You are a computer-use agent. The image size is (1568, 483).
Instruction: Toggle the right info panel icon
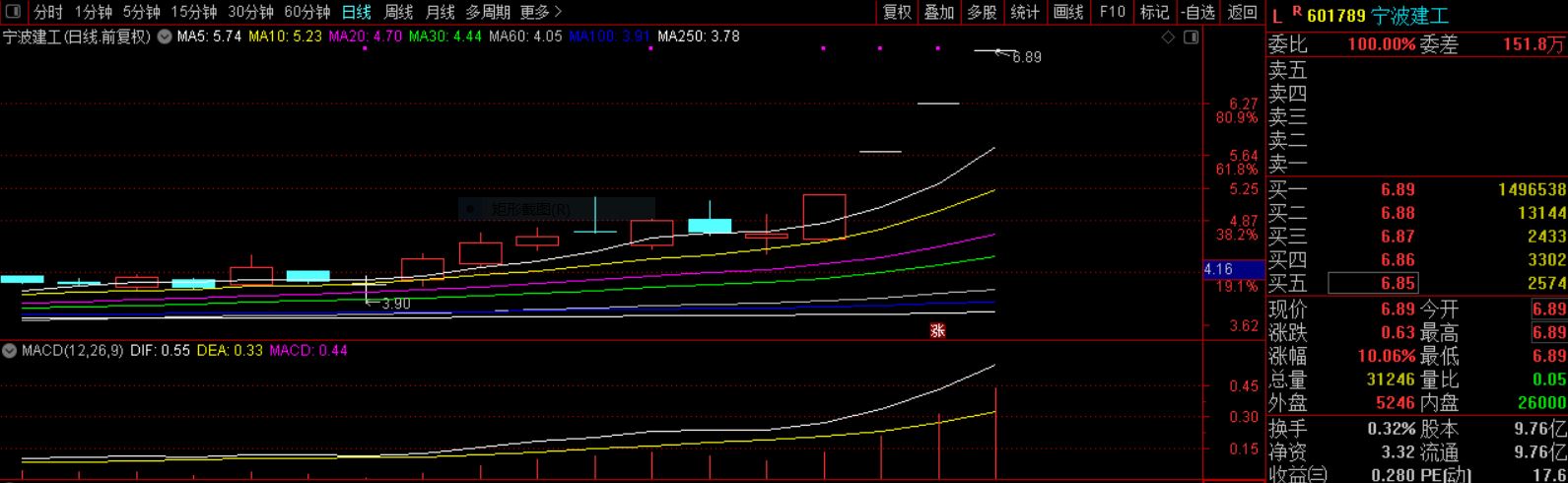point(1191,37)
